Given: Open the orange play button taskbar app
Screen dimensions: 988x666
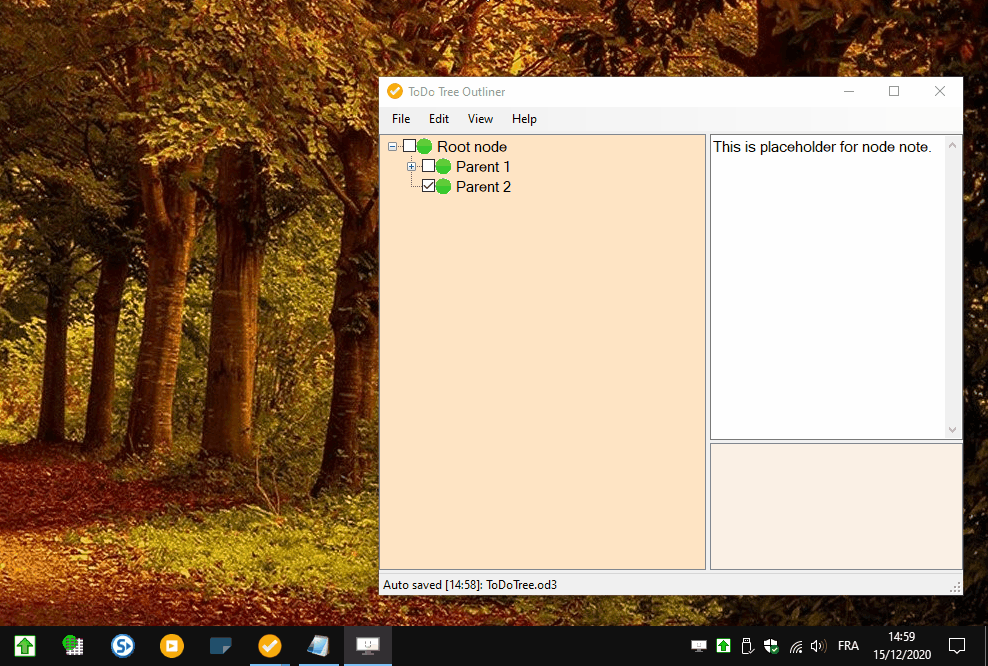Looking at the screenshot, I should pos(171,646).
